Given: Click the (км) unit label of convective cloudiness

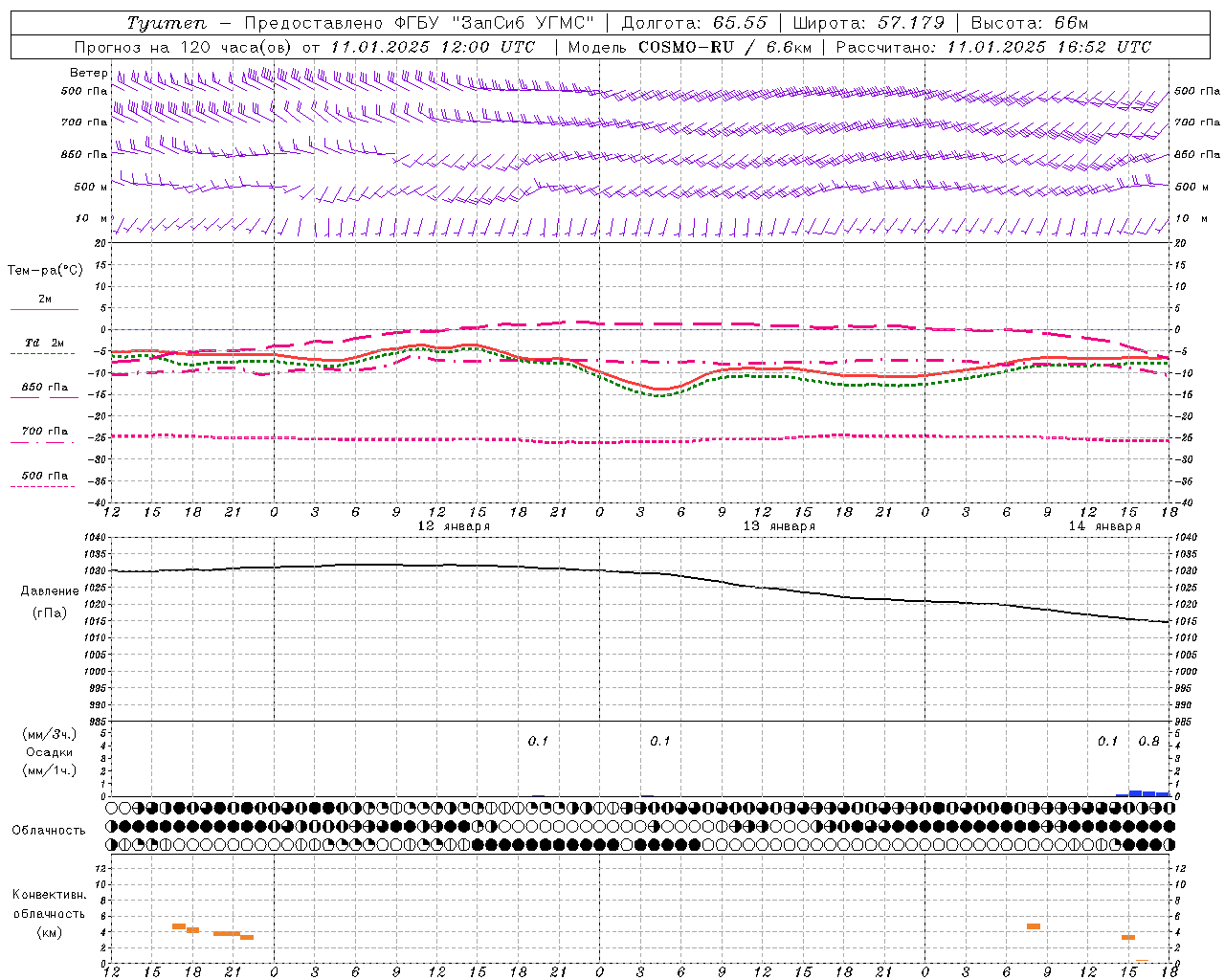Looking at the screenshot, I should click(50, 932).
